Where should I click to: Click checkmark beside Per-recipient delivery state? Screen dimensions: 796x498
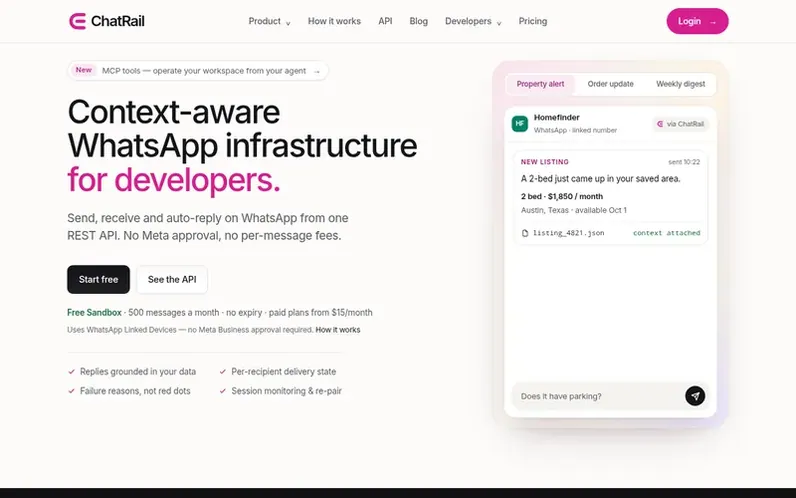(222, 372)
